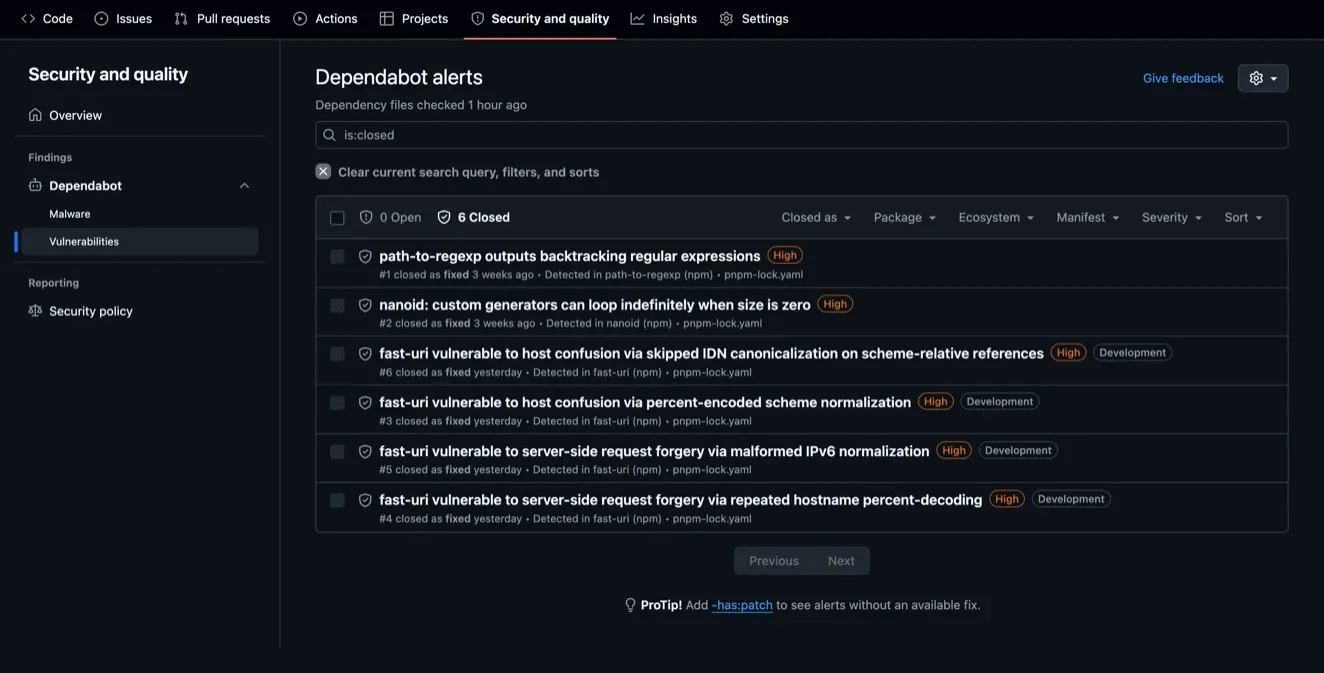Check the malformed IPv6 normalization alert checkbox
This screenshot has height=673, width=1324.
[x=337, y=452]
